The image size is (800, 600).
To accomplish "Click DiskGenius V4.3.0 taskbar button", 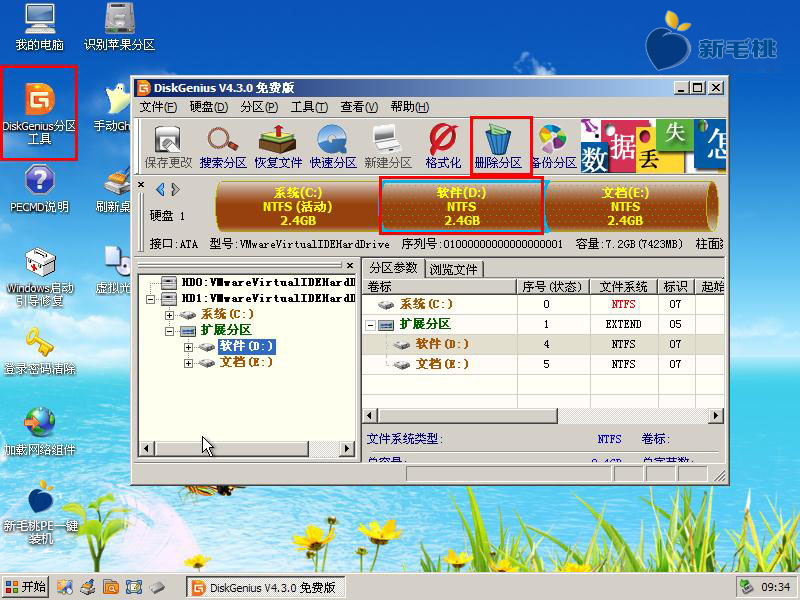I will [265, 587].
